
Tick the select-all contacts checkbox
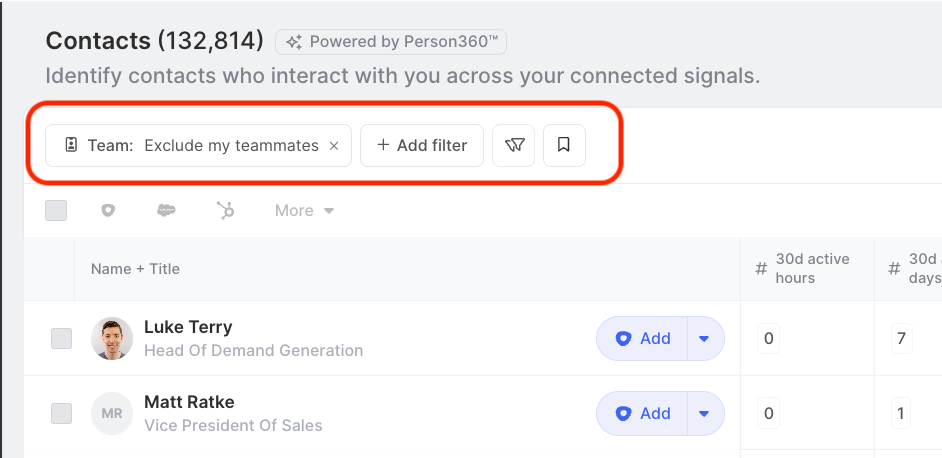[x=56, y=210]
